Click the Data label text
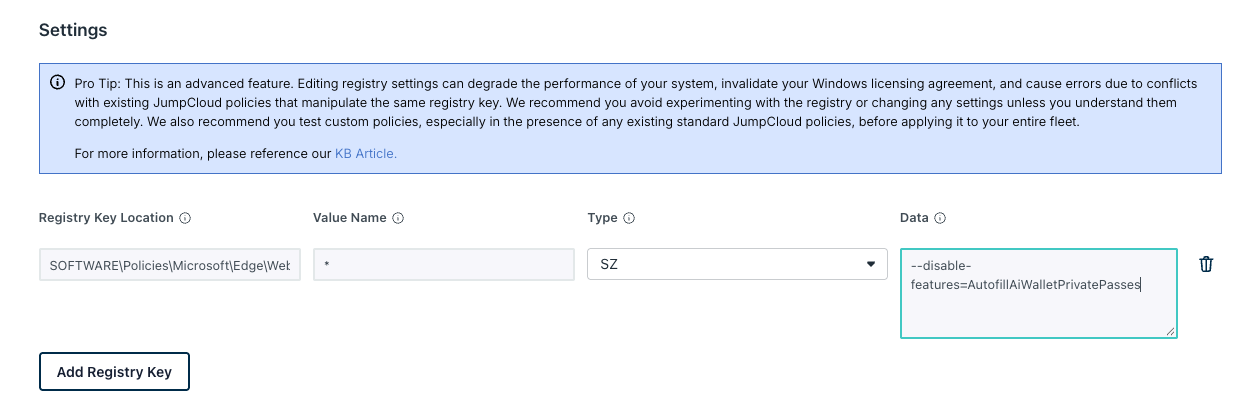Image resolution: width=1238 pixels, height=399 pixels. 914,218
